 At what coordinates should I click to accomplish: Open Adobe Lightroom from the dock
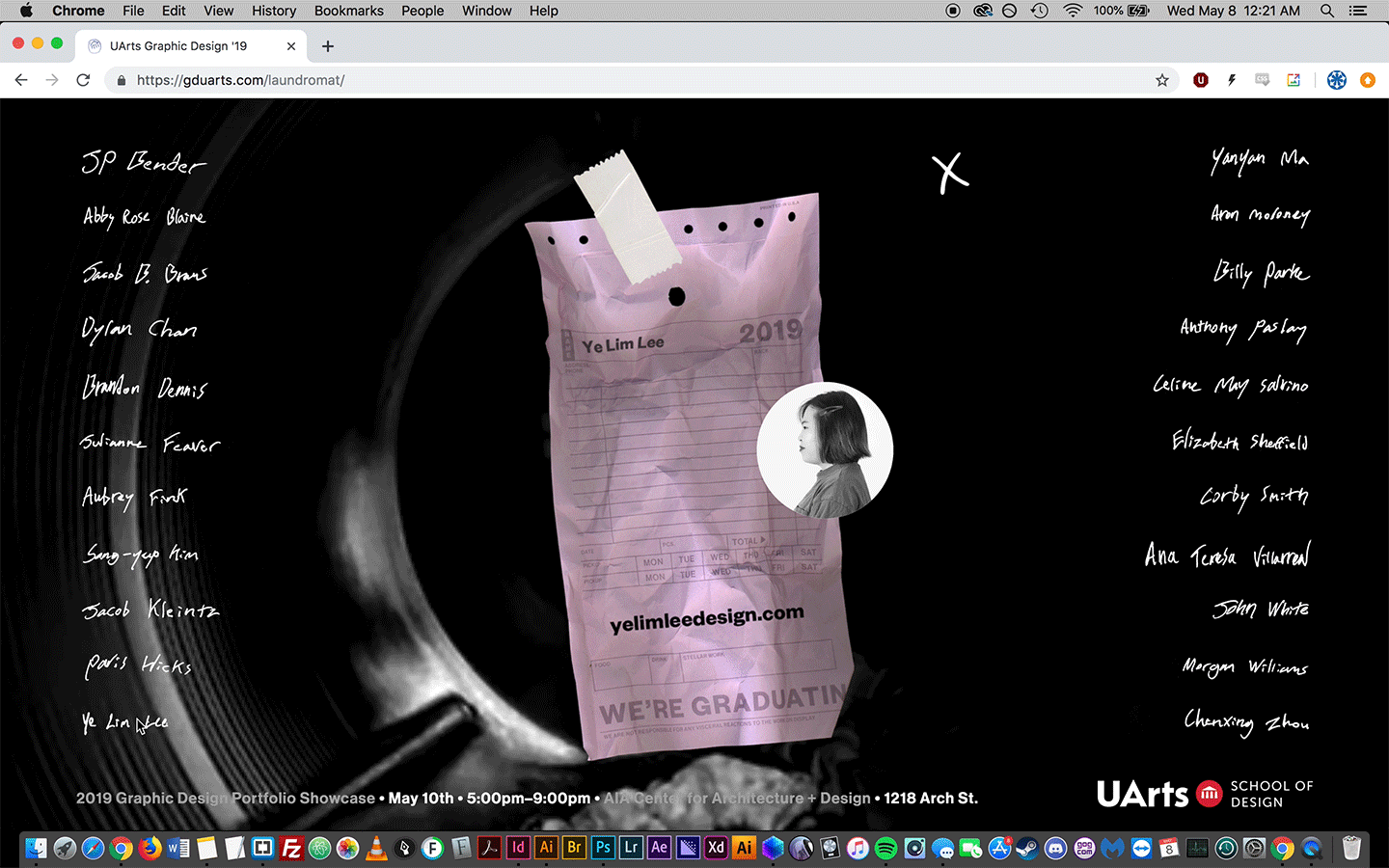pyautogui.click(x=631, y=848)
